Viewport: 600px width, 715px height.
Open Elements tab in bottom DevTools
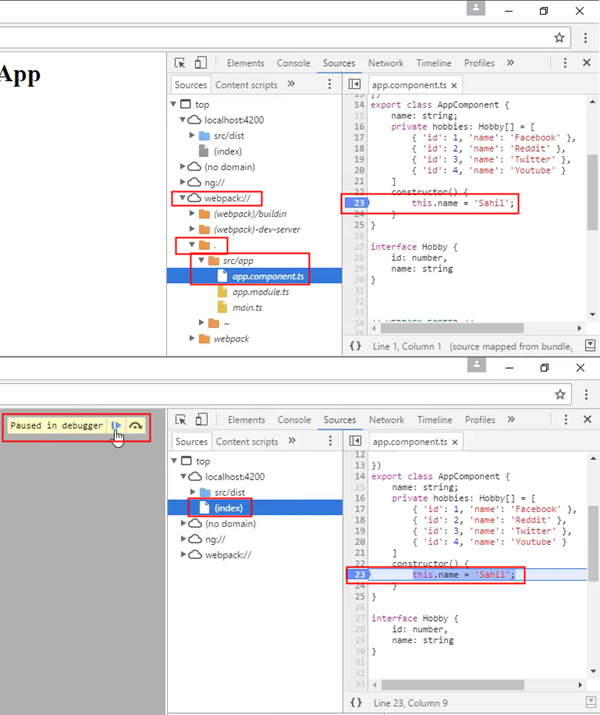pyautogui.click(x=246, y=420)
